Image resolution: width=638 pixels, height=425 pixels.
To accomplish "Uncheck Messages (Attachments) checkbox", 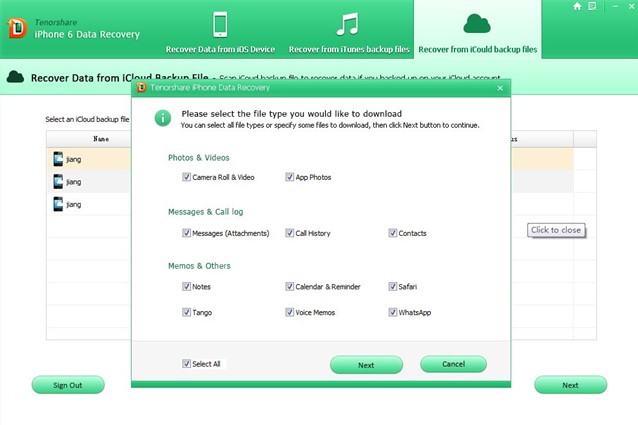I will (186, 233).
